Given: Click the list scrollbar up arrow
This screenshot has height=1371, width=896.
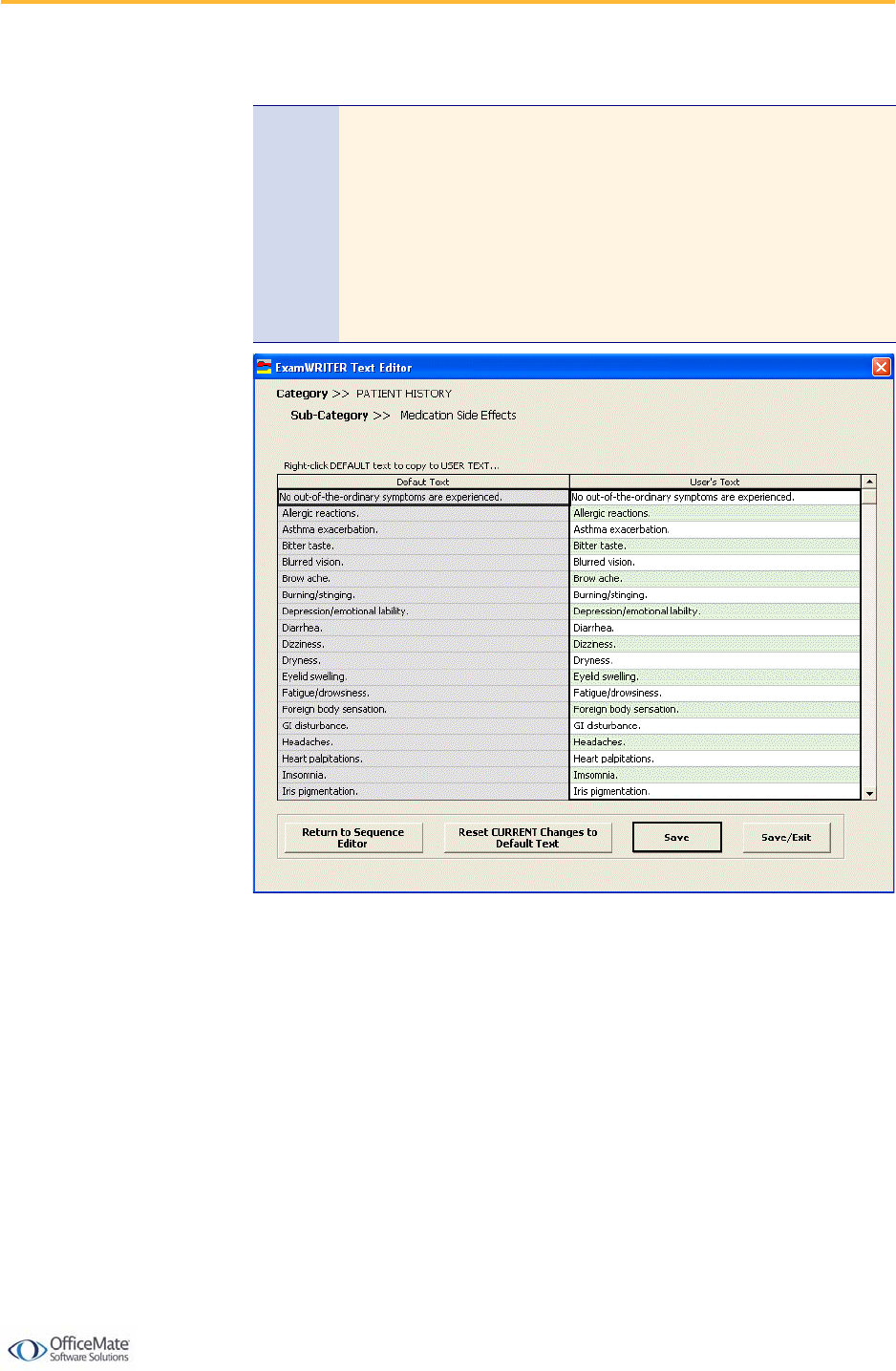Looking at the screenshot, I should pos(869,482).
